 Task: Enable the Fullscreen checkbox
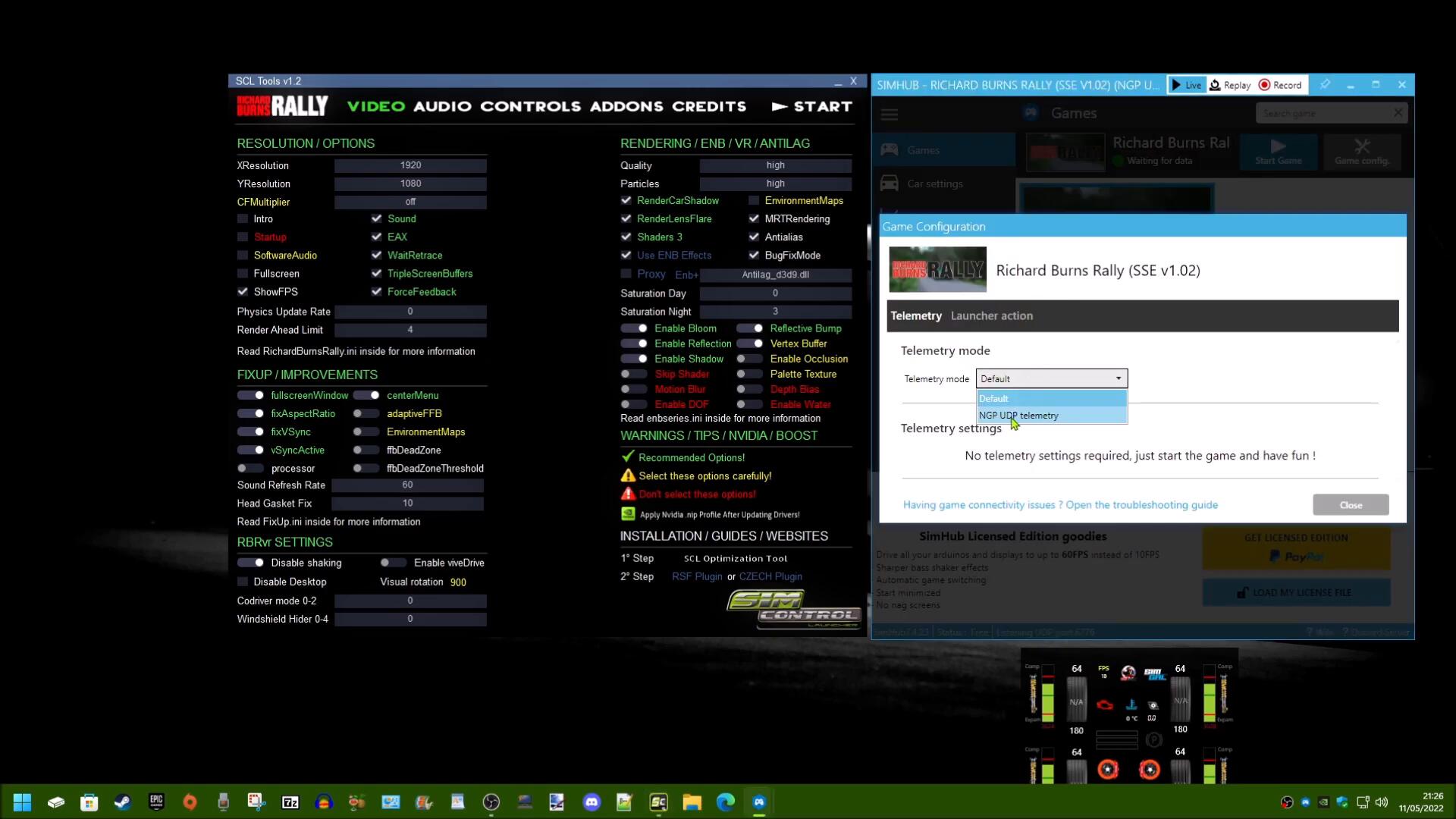coord(243,274)
